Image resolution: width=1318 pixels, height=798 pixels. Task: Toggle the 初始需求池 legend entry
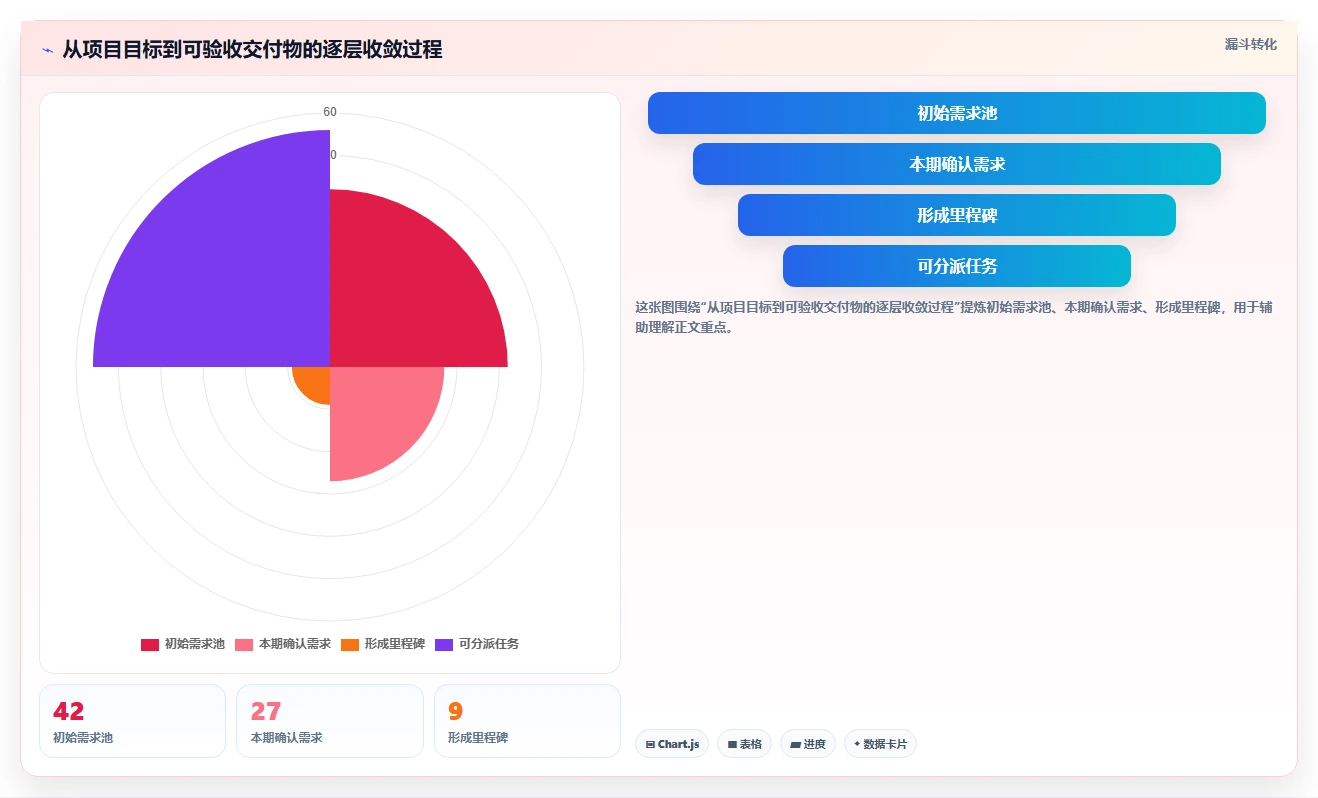click(183, 644)
